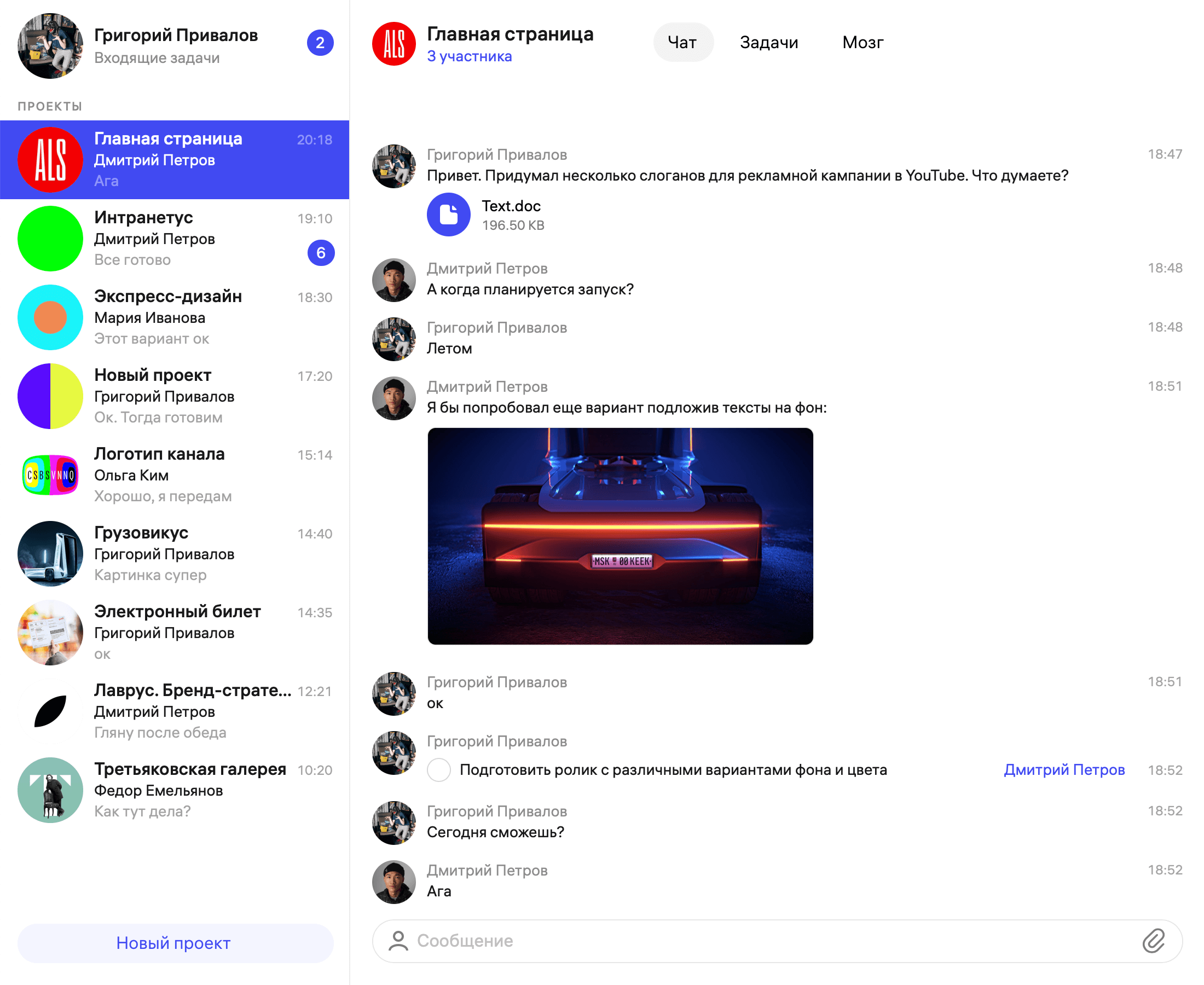Screen dimensions: 1204x985
Task: Open Интранетус project with green avatar
Action: (50, 239)
